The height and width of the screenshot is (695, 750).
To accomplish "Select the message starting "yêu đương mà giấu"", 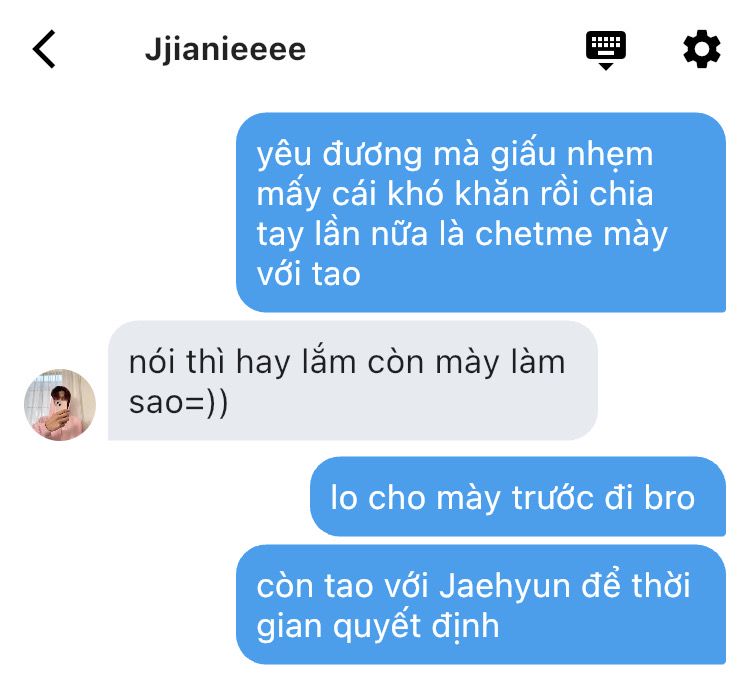I will coord(481,212).
